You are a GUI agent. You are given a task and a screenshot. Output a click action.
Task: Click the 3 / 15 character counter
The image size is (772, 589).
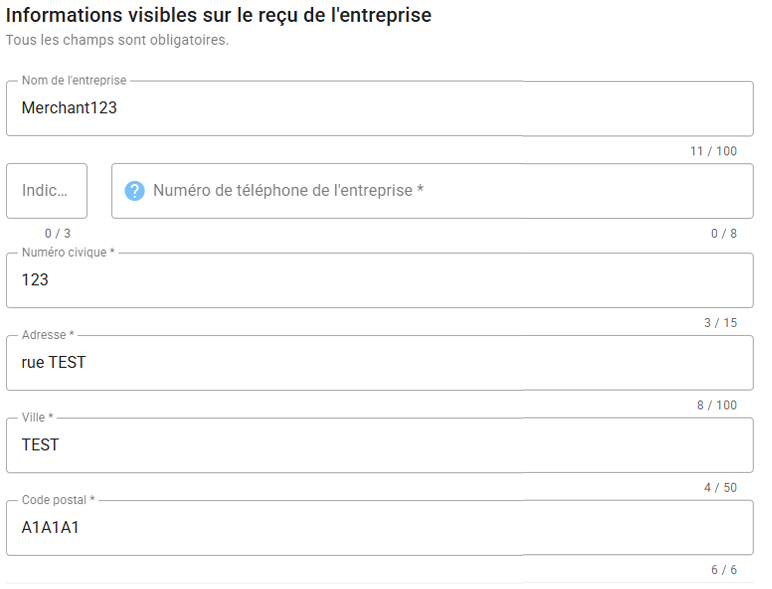coord(720,322)
